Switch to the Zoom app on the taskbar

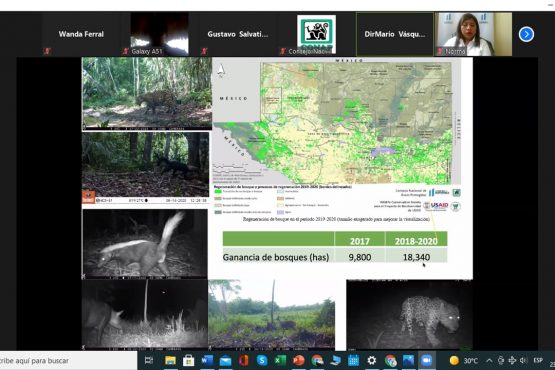427,360
